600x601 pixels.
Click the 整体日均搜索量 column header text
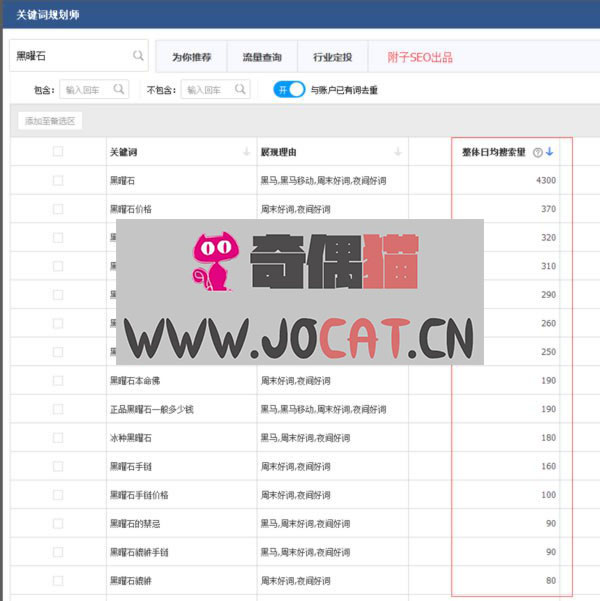tap(493, 152)
